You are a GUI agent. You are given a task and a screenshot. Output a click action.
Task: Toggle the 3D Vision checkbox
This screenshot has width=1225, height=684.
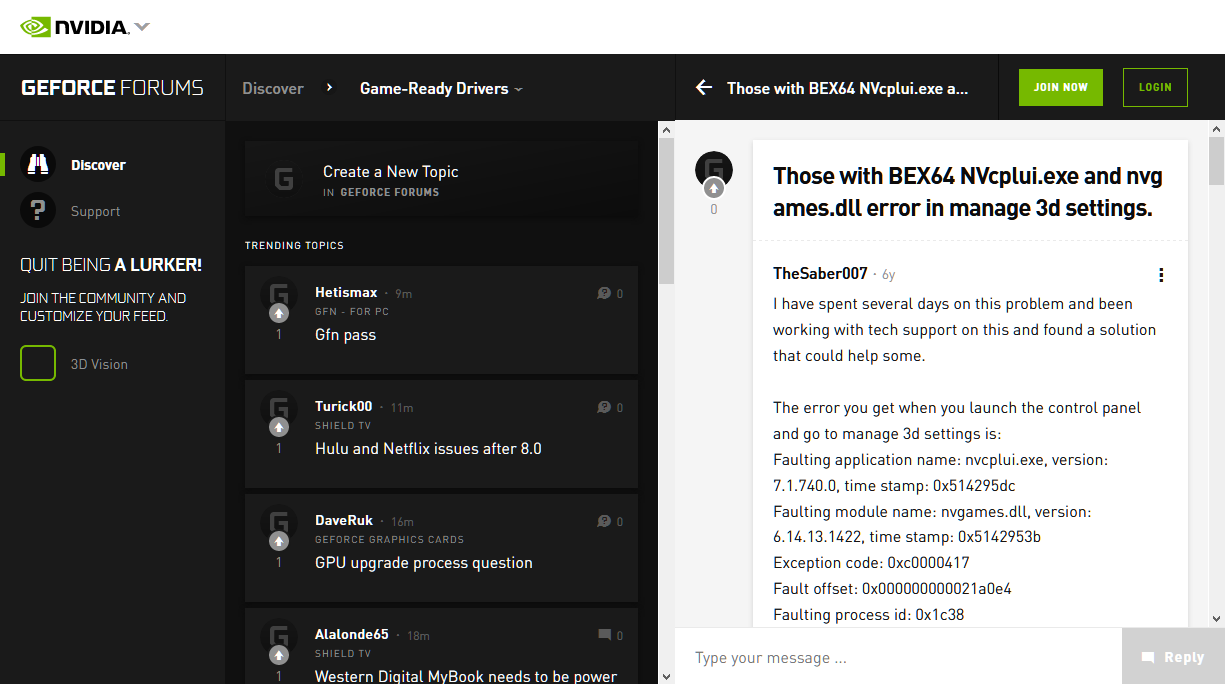[38, 364]
